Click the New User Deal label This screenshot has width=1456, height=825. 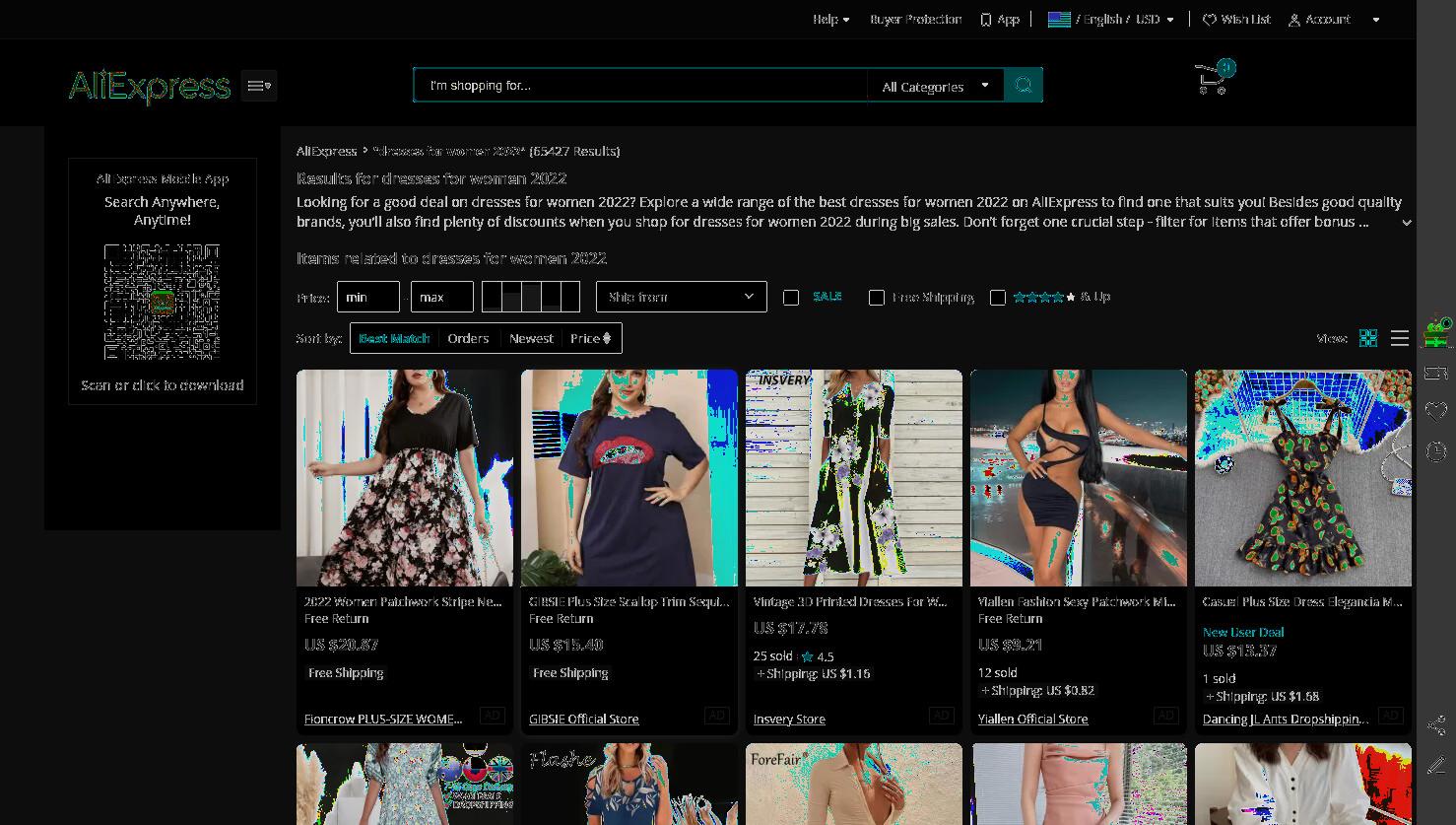(1243, 632)
